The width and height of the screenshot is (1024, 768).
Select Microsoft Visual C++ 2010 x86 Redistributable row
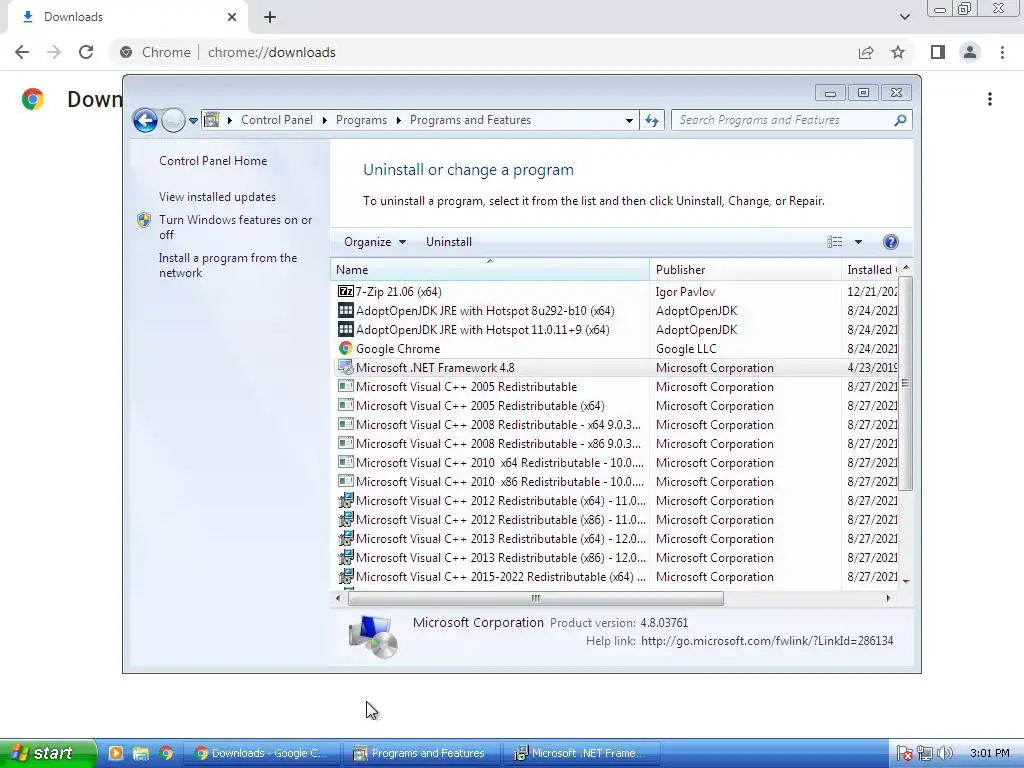pos(617,481)
